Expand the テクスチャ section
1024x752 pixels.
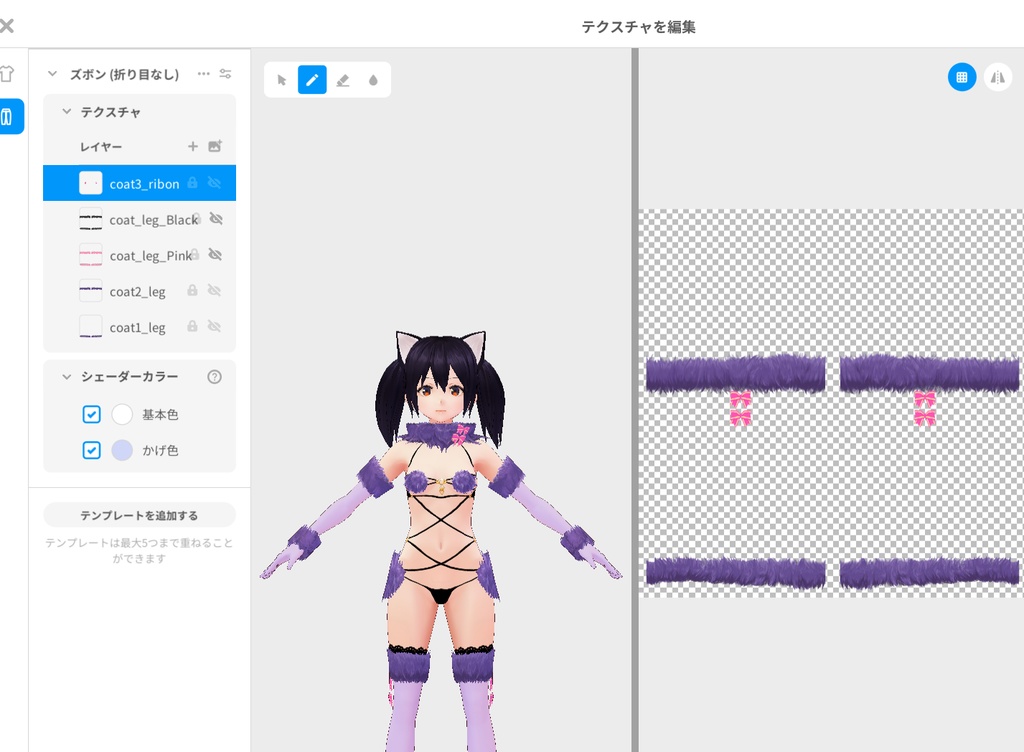pos(66,112)
